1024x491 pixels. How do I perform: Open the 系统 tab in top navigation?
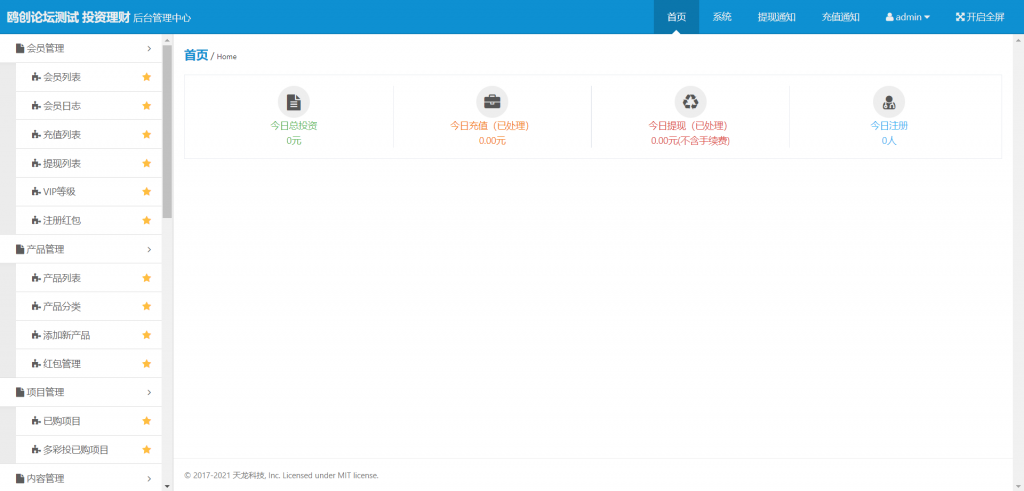(722, 17)
